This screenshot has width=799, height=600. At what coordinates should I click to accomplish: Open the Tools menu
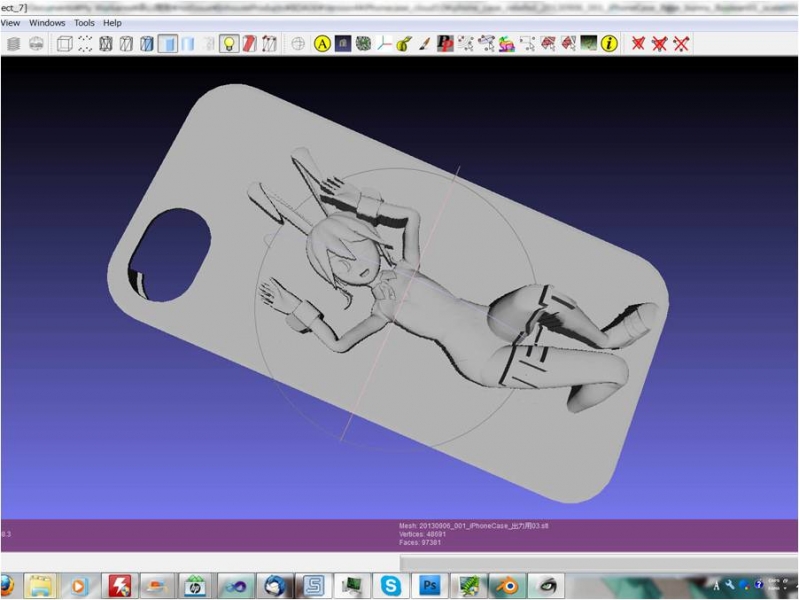(84, 23)
